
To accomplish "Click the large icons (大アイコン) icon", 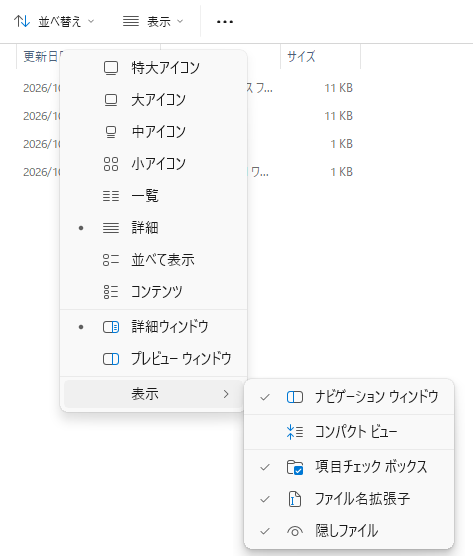I will click(111, 100).
